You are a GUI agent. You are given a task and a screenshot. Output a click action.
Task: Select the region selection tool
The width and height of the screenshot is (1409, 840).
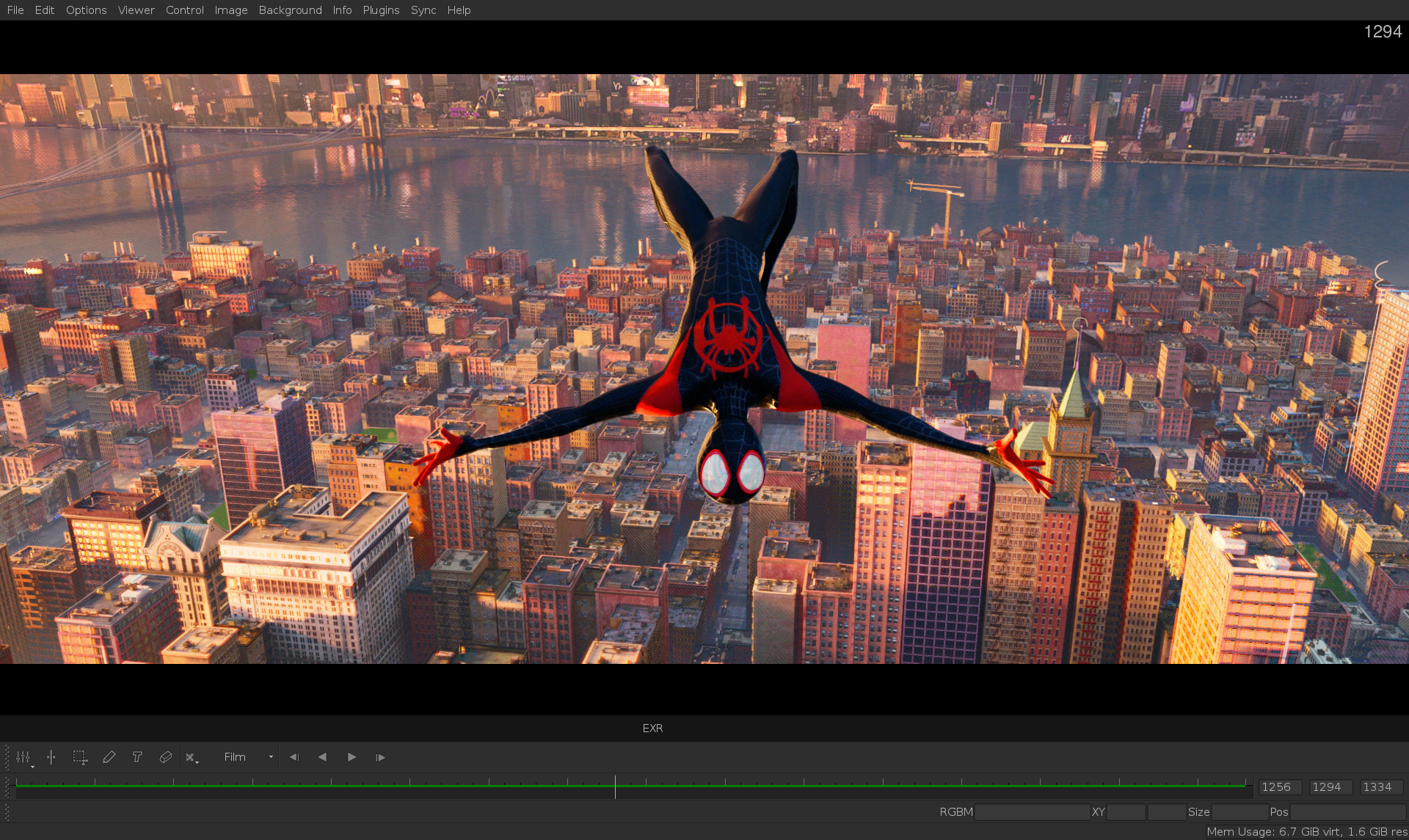point(80,757)
